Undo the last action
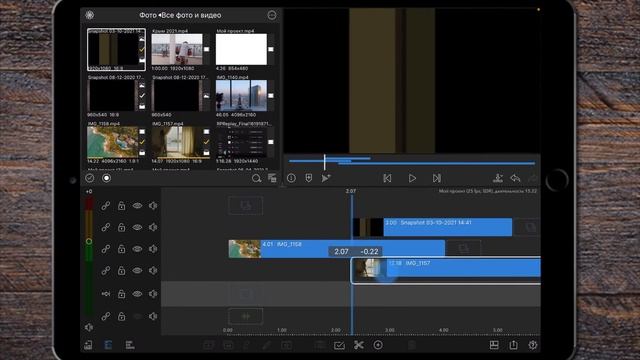The width and height of the screenshot is (640, 360). (515, 178)
